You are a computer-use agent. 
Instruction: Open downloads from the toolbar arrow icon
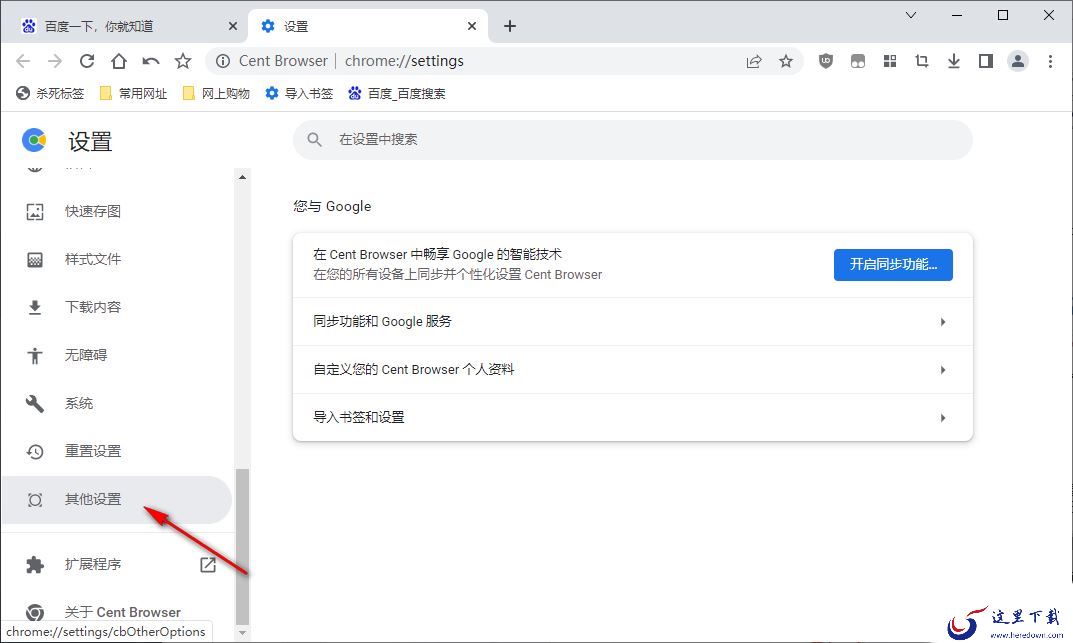954,62
